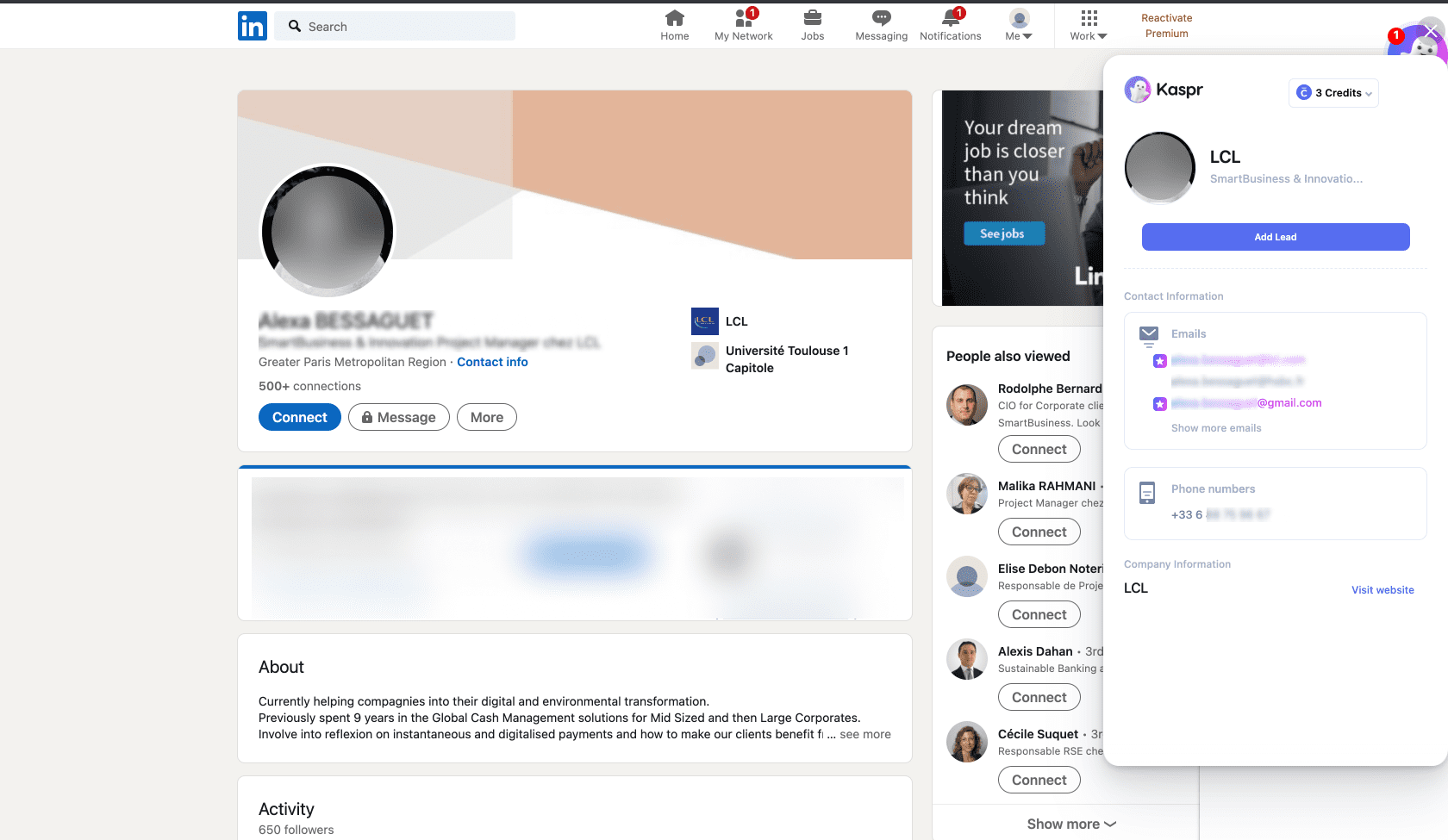The height and width of the screenshot is (840, 1448).
Task: Click the Add Lead button
Action: click(x=1276, y=237)
